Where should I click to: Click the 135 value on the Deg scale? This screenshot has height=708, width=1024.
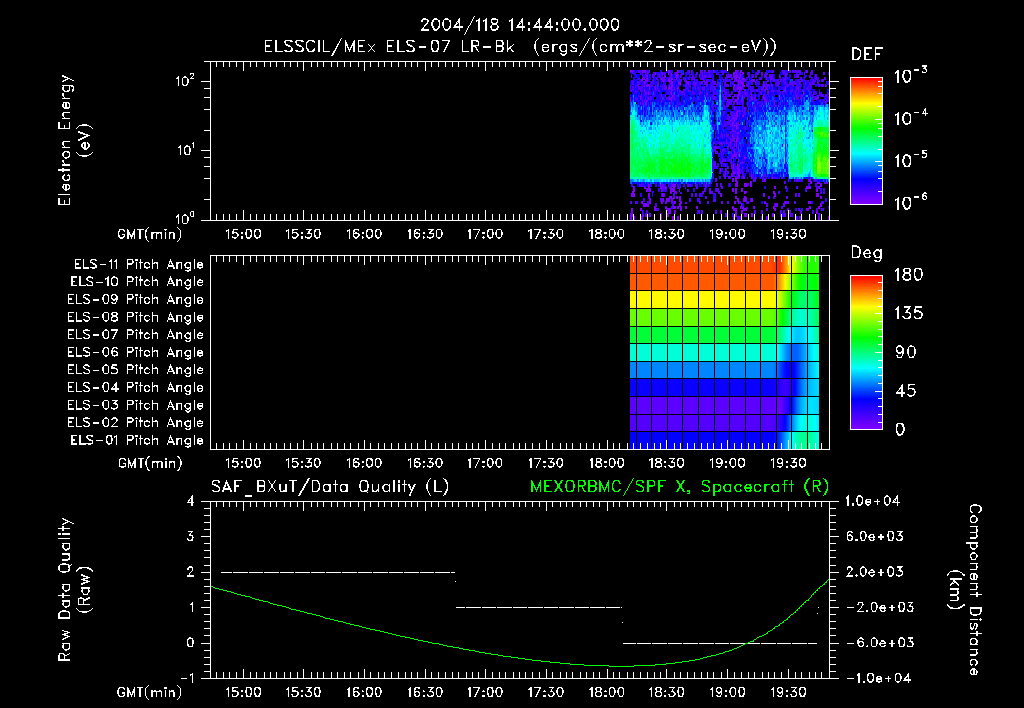(x=908, y=314)
